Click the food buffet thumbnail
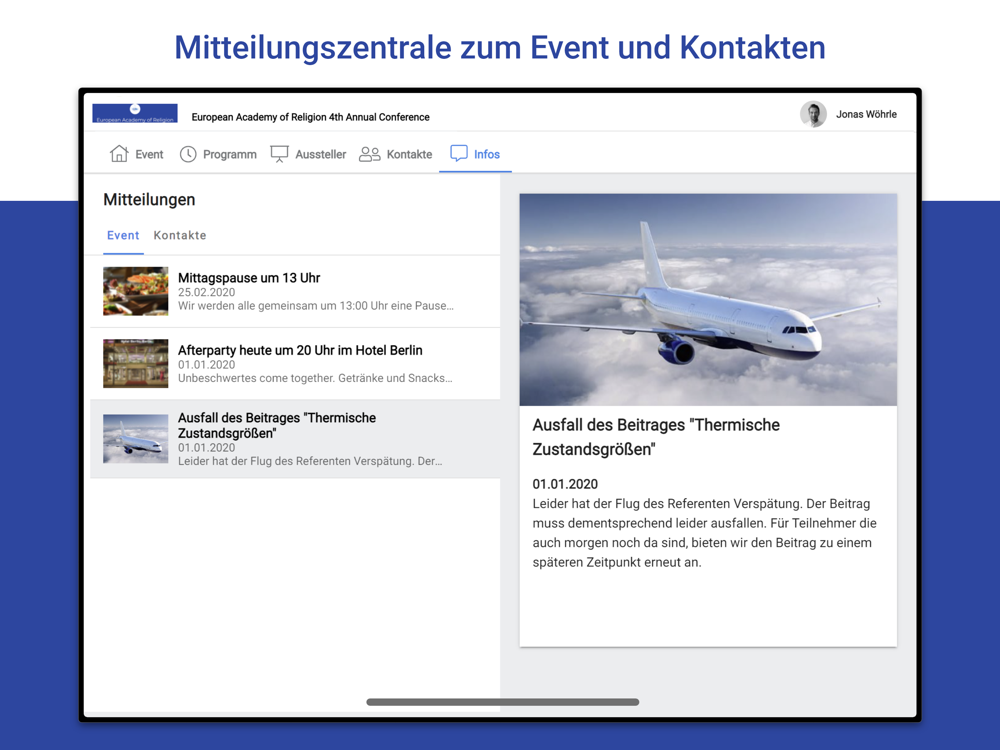Screen dimensions: 1000x750 [x=136, y=291]
